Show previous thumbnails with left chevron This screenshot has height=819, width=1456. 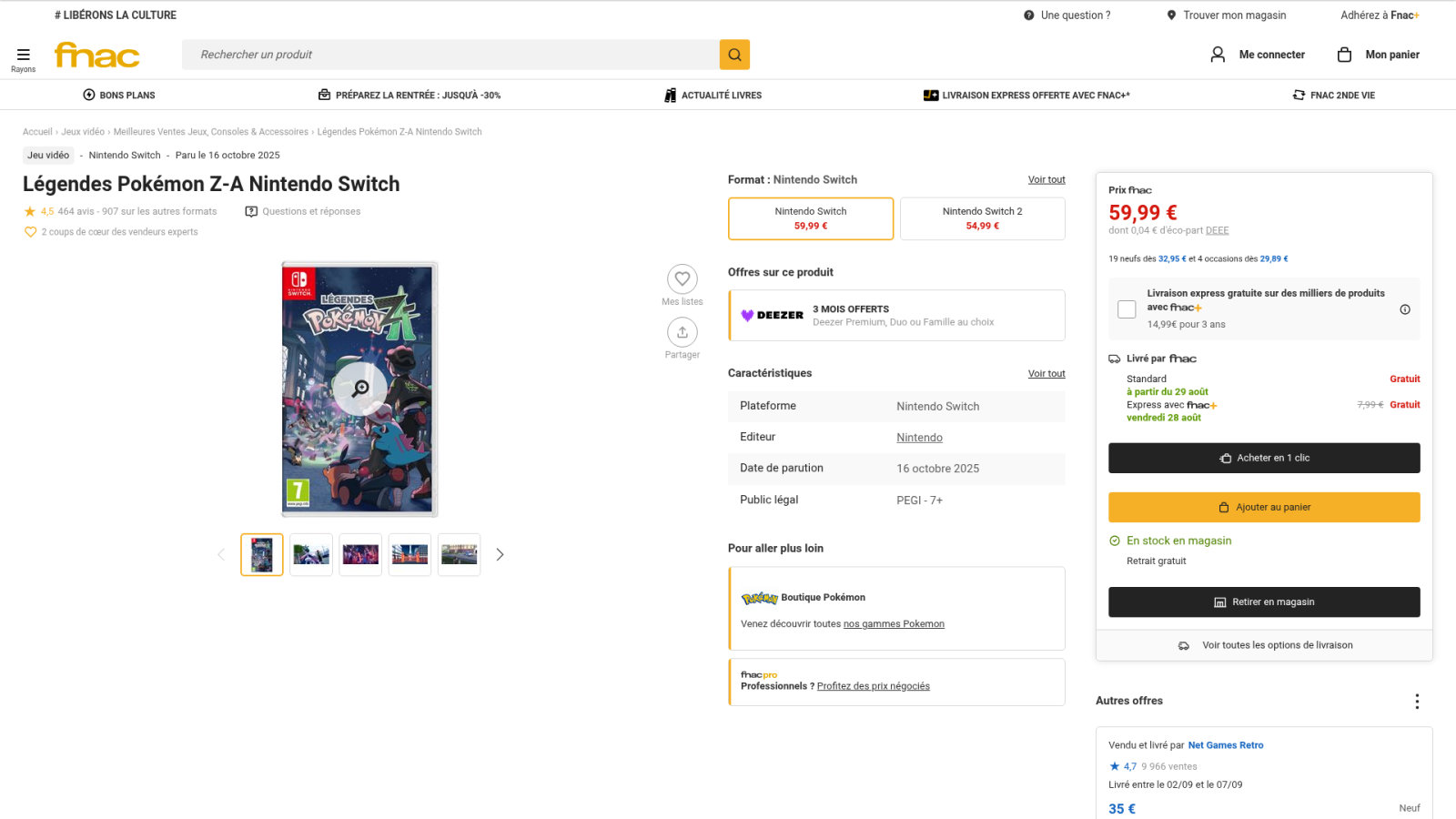[220, 554]
